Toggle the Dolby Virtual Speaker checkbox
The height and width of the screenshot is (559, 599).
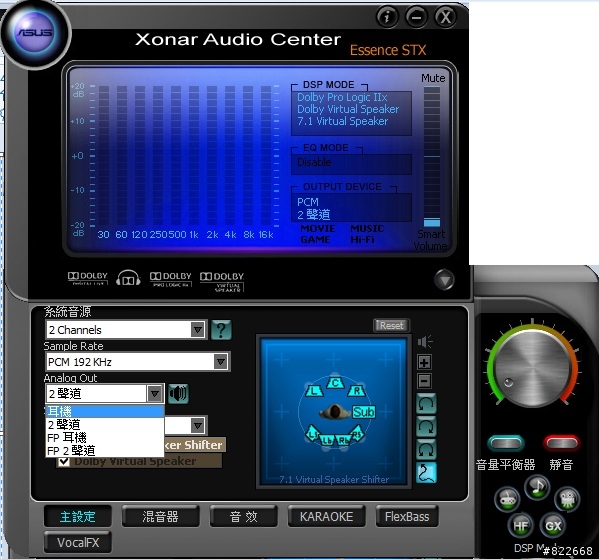coord(64,462)
